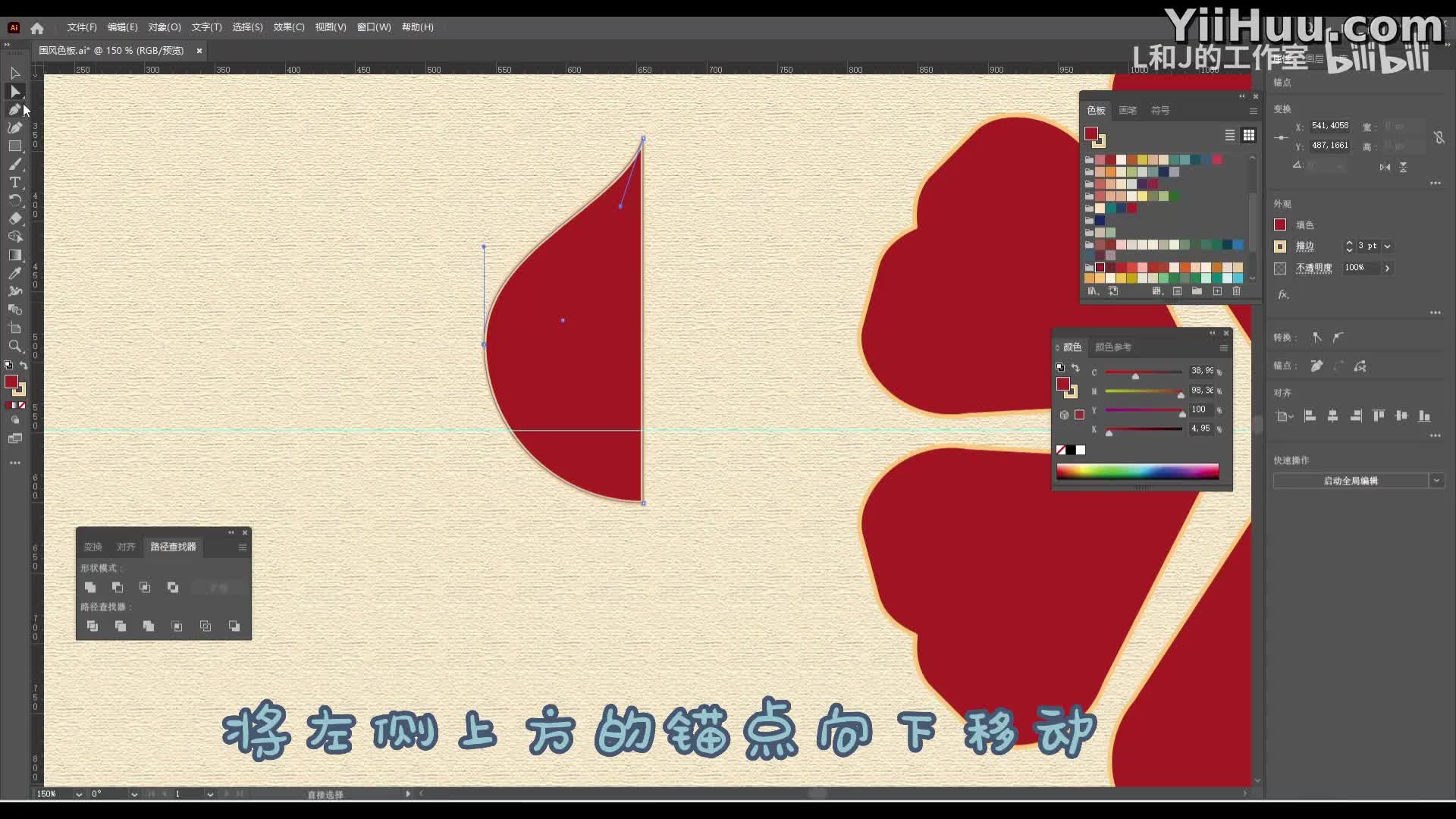Switch to the 画笔 tab
The image size is (1456, 819).
click(x=1128, y=110)
